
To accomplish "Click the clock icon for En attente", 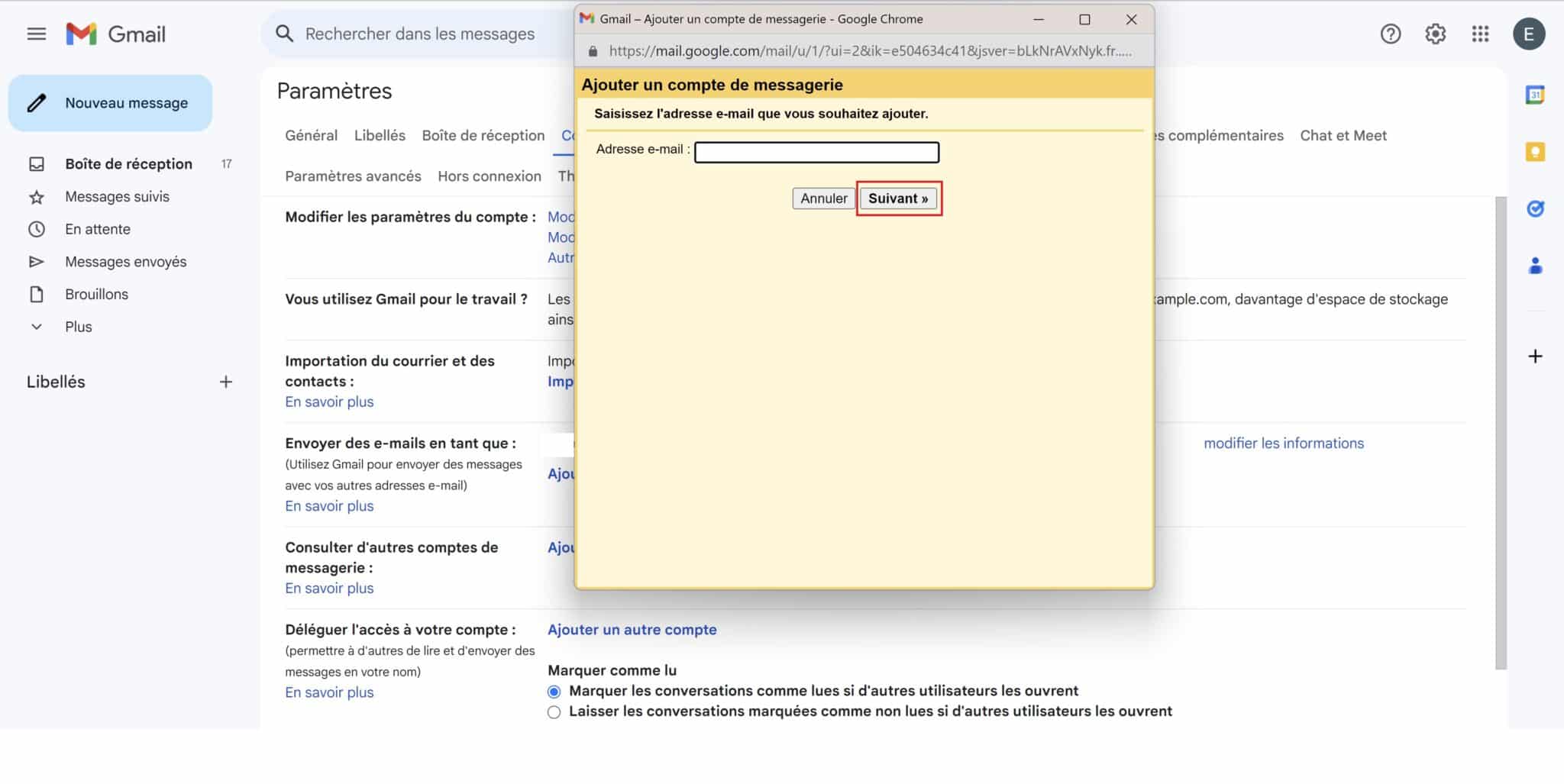I will pos(36,229).
